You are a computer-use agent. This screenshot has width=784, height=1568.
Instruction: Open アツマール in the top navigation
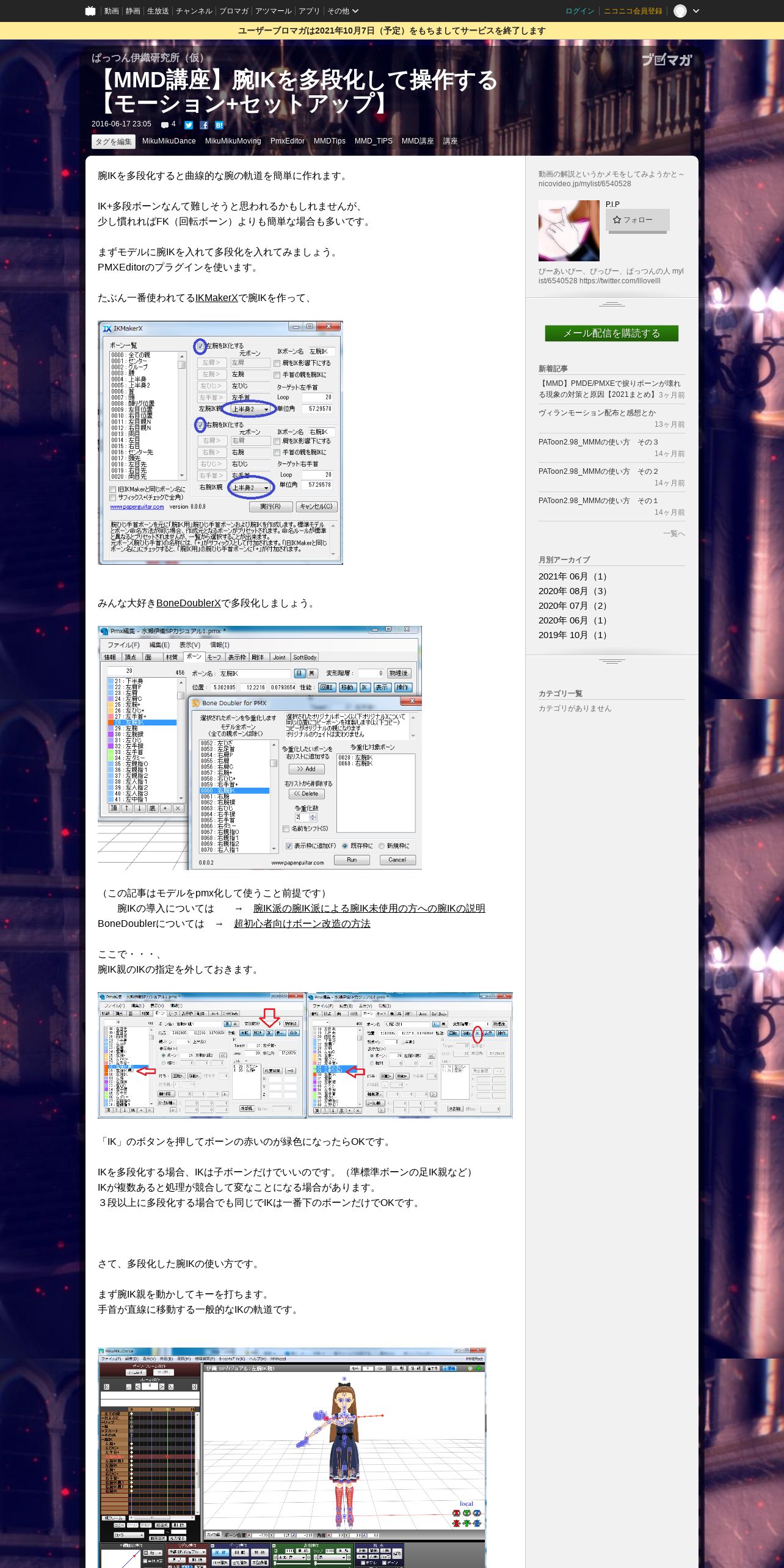click(274, 11)
